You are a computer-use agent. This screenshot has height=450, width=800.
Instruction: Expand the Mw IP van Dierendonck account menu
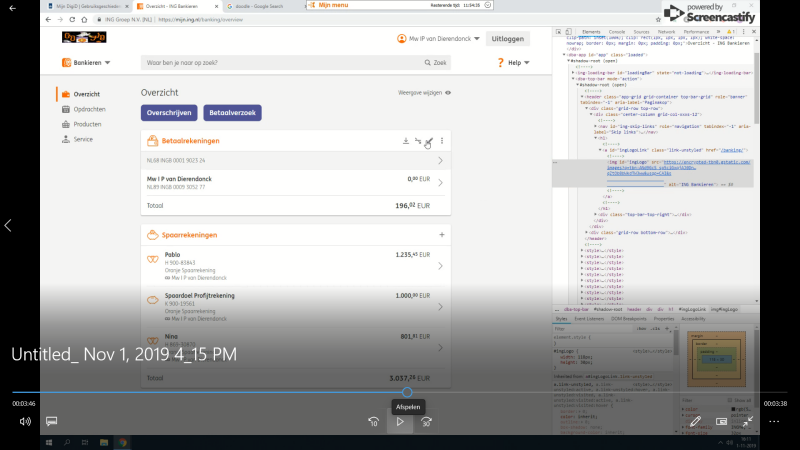(x=440, y=38)
